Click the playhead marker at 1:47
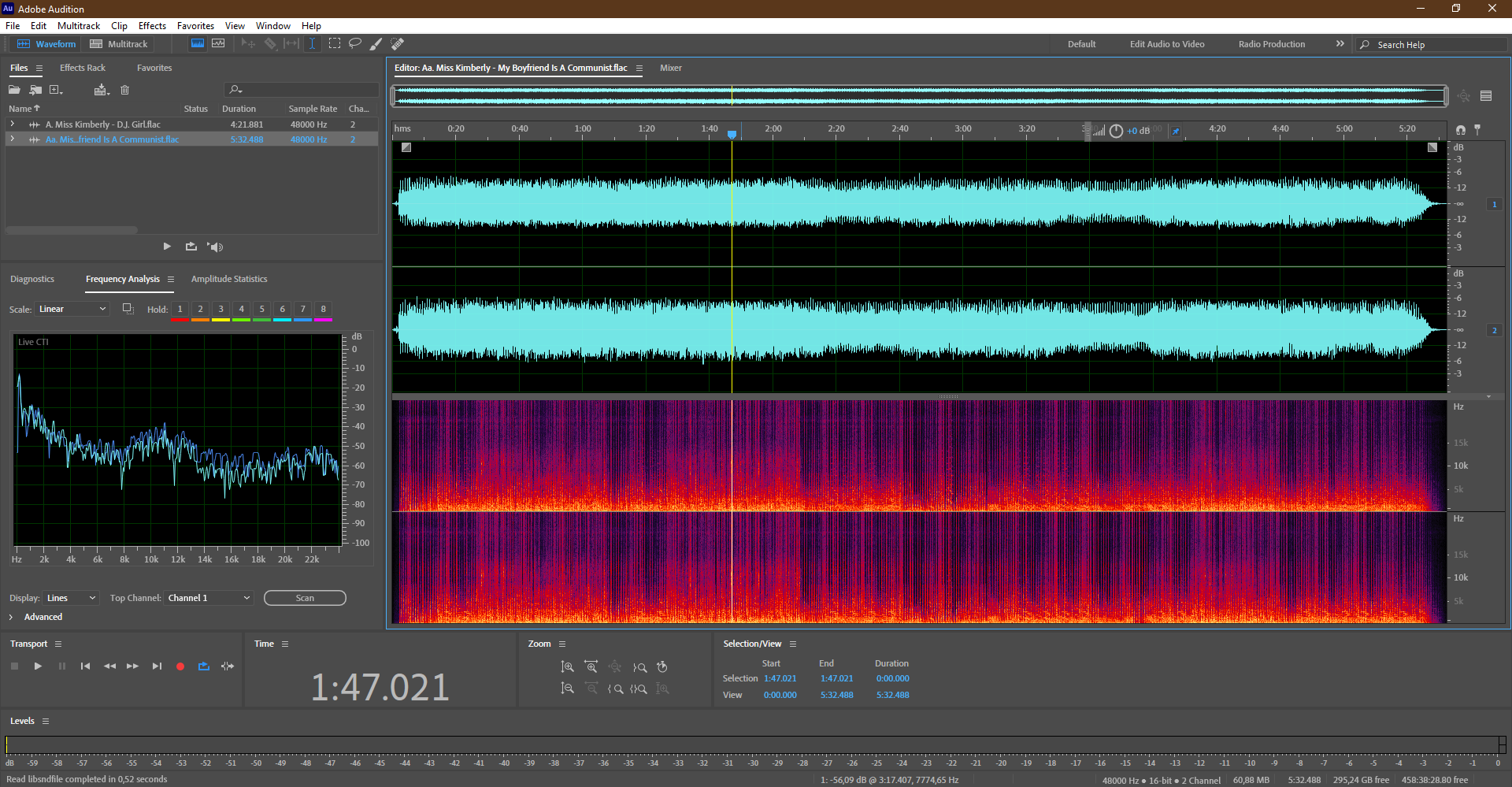This screenshot has height=787, width=1512. (732, 135)
